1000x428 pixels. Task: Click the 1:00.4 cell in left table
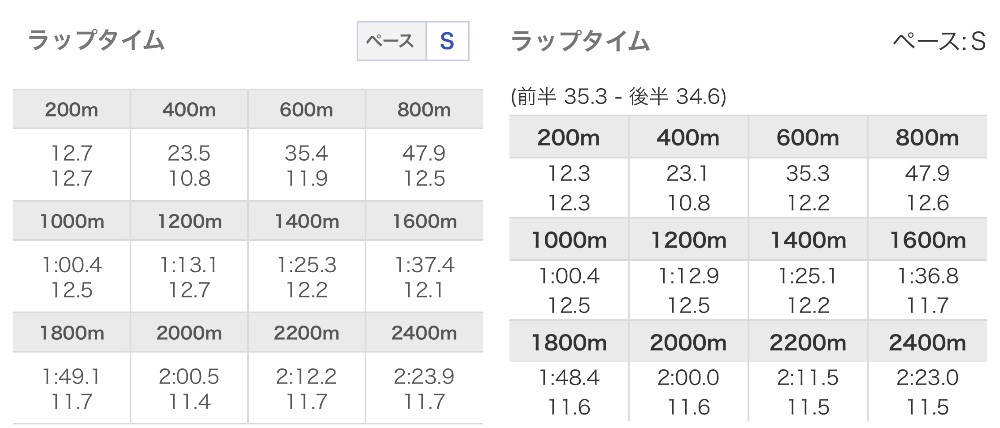(x=71, y=265)
